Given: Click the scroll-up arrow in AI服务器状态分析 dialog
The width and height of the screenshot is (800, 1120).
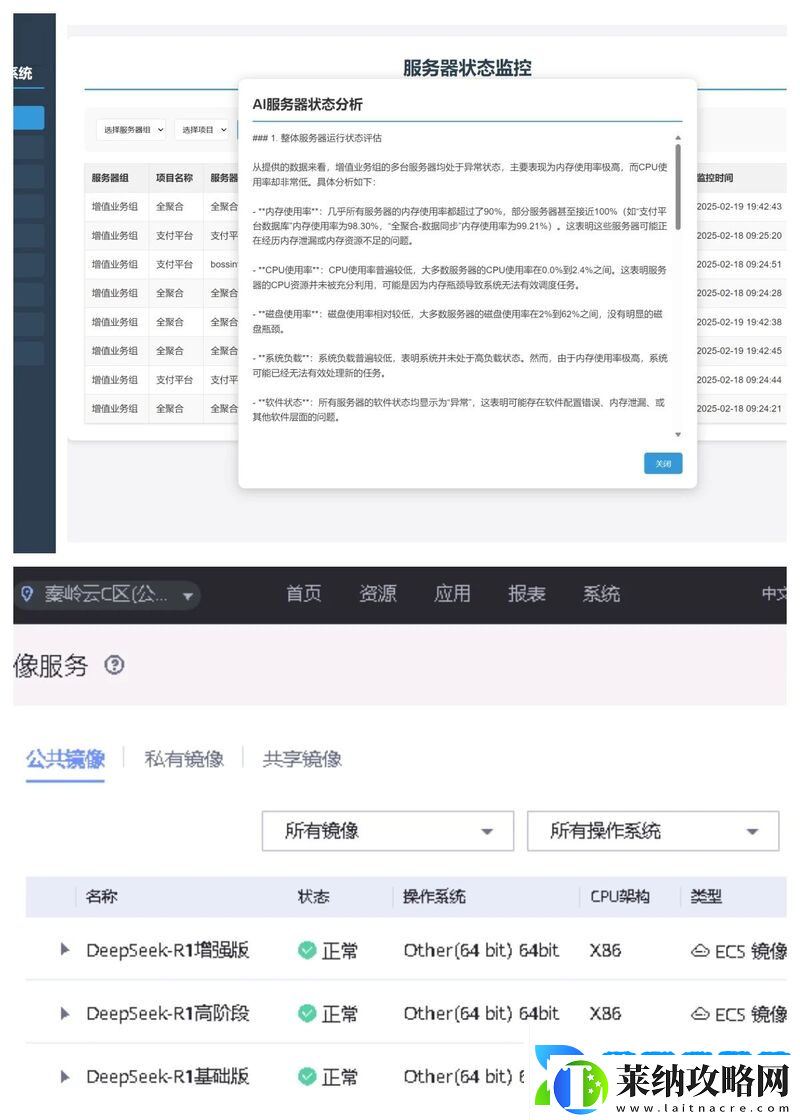Looking at the screenshot, I should click(678, 138).
